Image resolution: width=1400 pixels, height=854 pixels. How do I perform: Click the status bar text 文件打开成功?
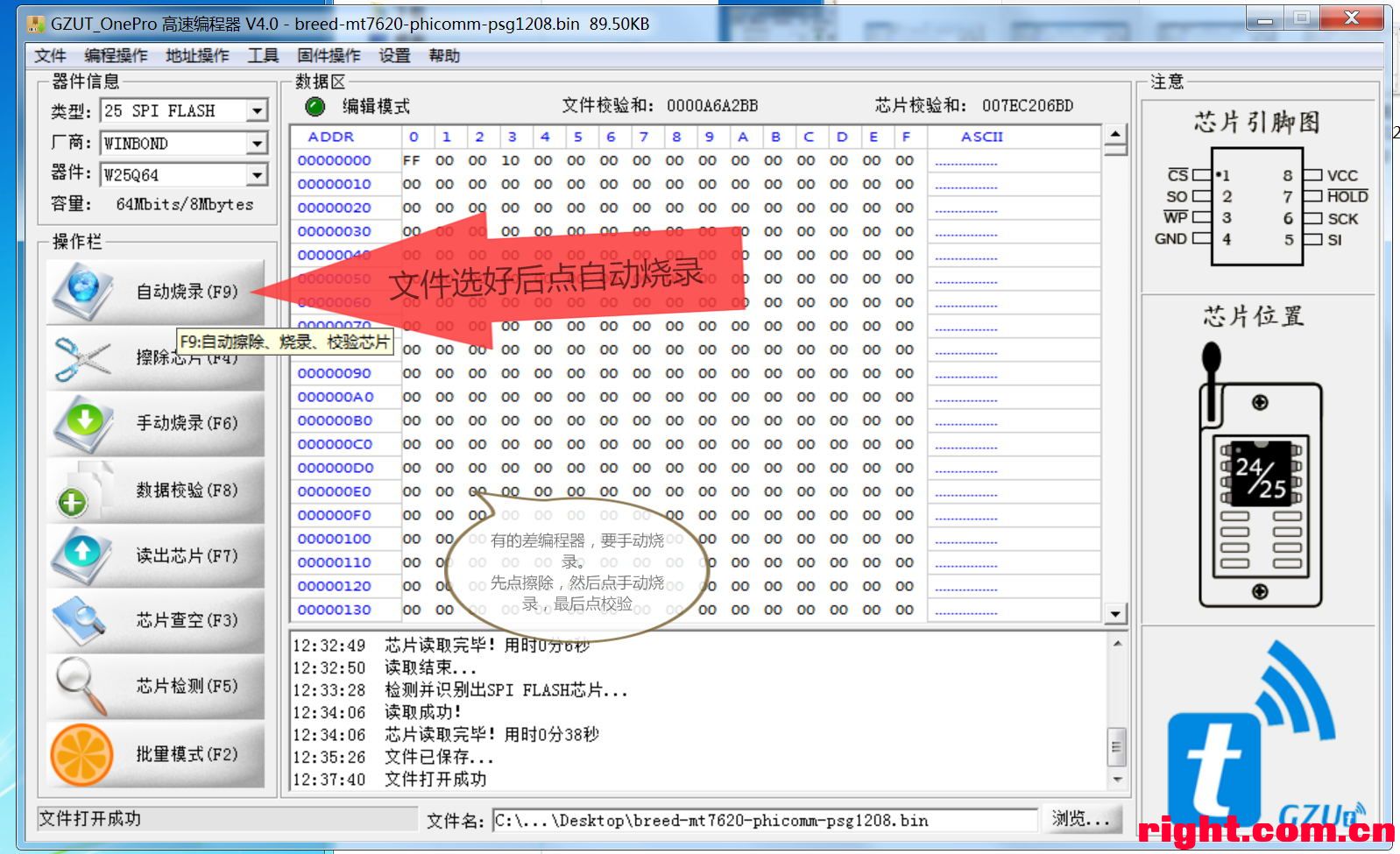89,819
